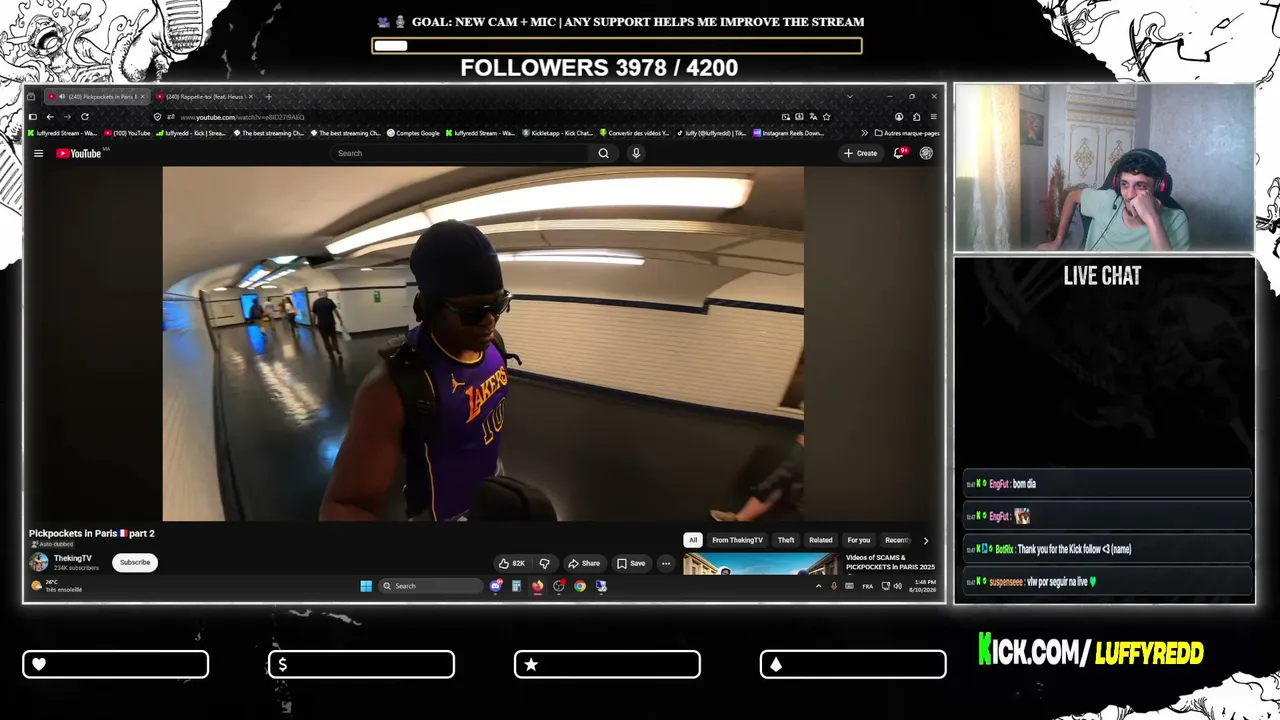Open the taskbar volume icon
Screen dimensions: 1280x720
pyautogui.click(x=897, y=586)
